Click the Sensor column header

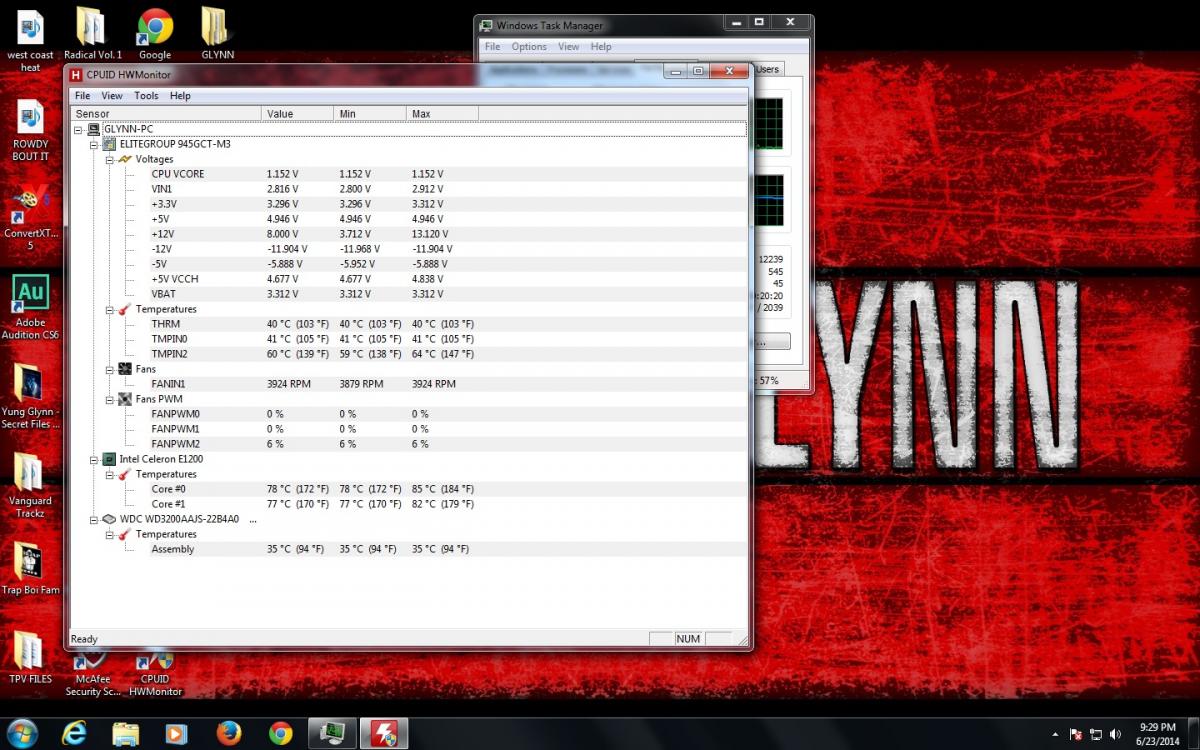pos(166,114)
